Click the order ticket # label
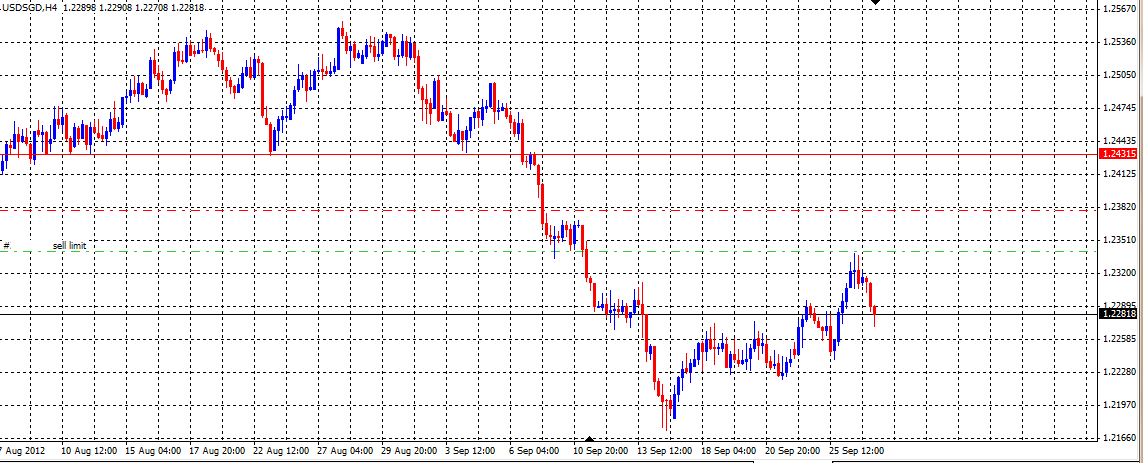Viewport: 1143px width, 463px height. pos(6,245)
